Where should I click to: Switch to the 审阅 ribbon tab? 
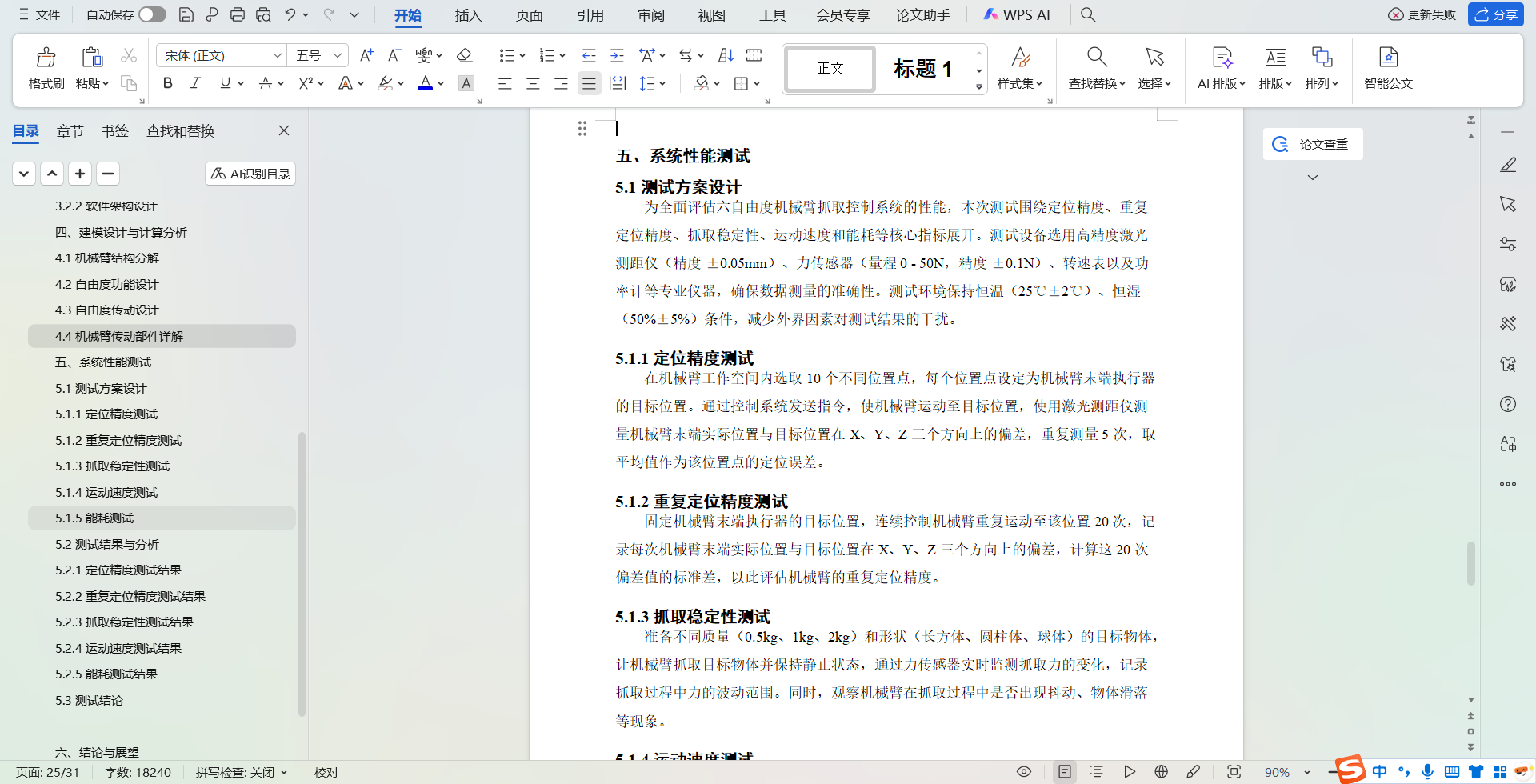tap(651, 15)
